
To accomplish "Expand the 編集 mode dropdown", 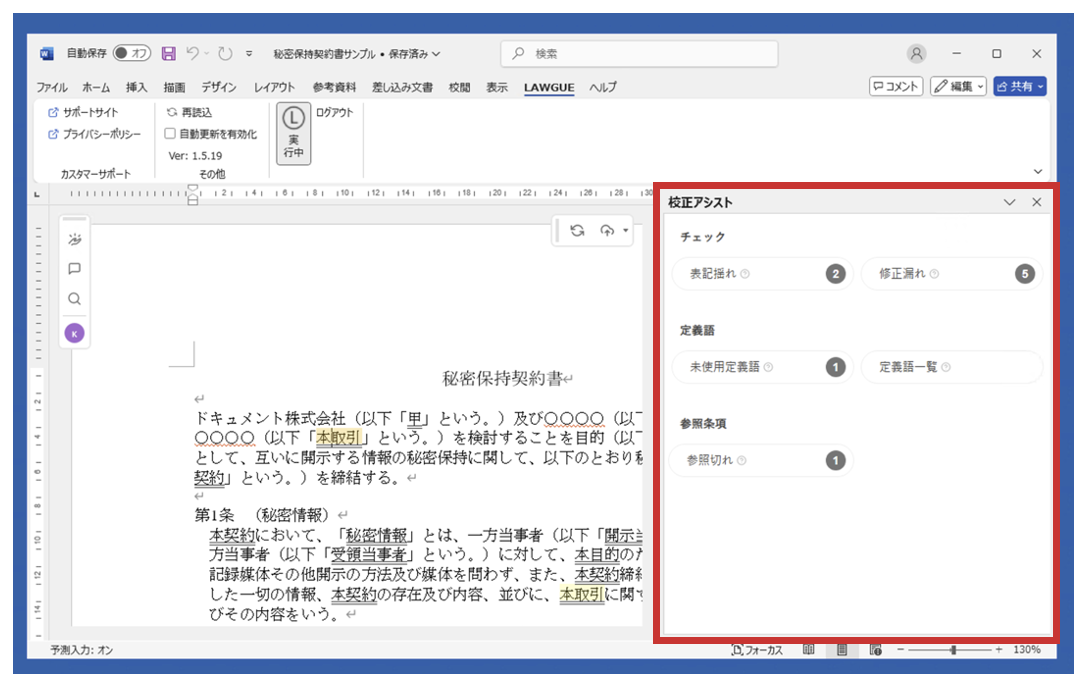I will [x=958, y=87].
